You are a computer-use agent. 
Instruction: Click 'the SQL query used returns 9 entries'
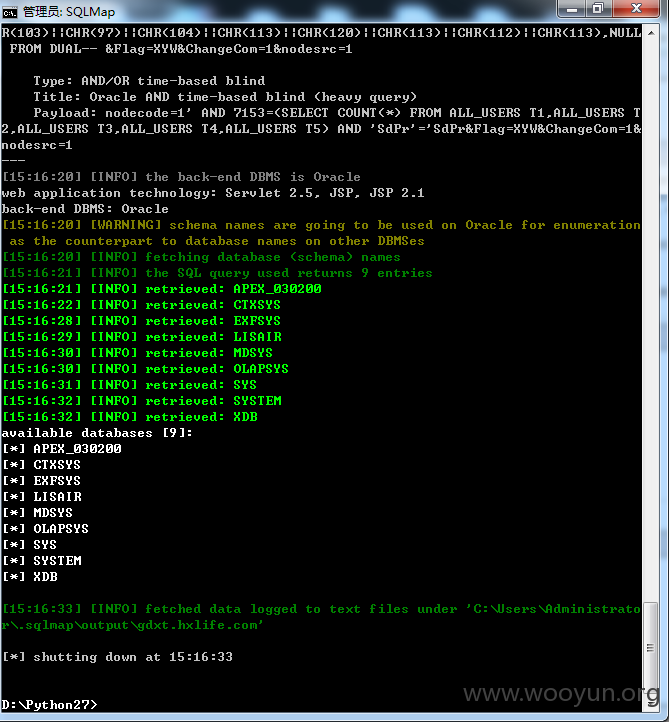217,273
